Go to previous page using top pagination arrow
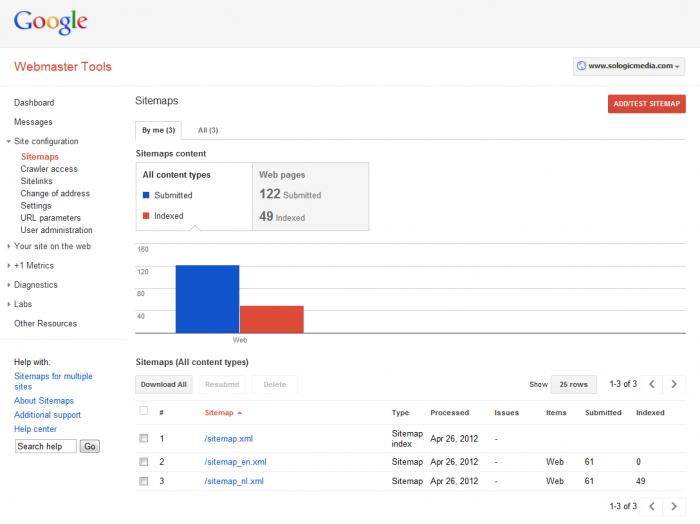The width and height of the screenshot is (700, 524). (x=652, y=384)
